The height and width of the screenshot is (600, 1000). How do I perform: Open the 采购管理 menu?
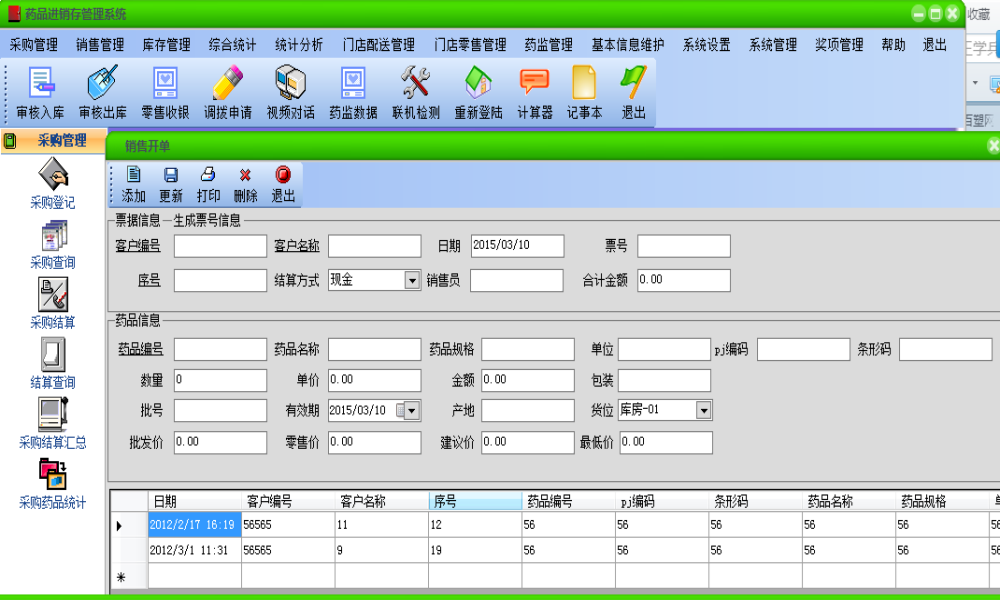33,45
